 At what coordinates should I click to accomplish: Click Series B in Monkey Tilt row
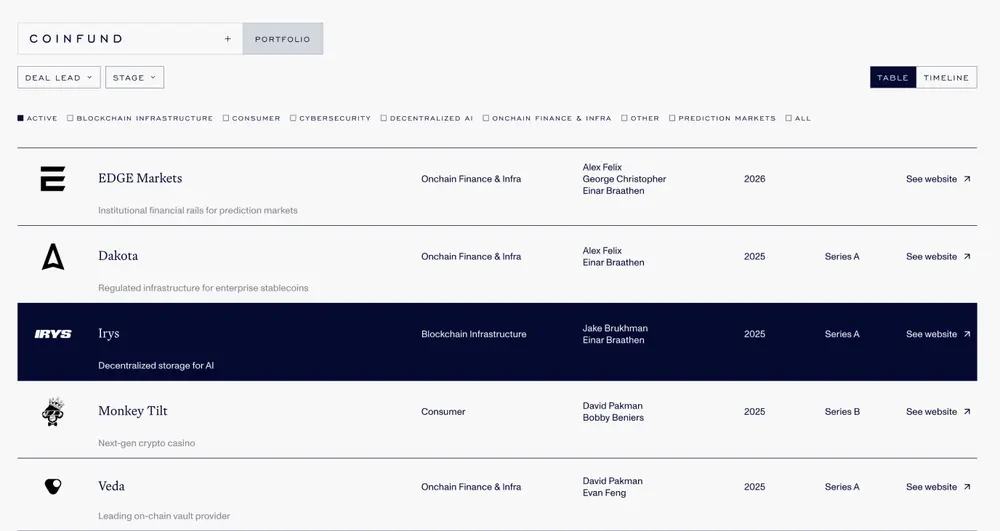(842, 412)
